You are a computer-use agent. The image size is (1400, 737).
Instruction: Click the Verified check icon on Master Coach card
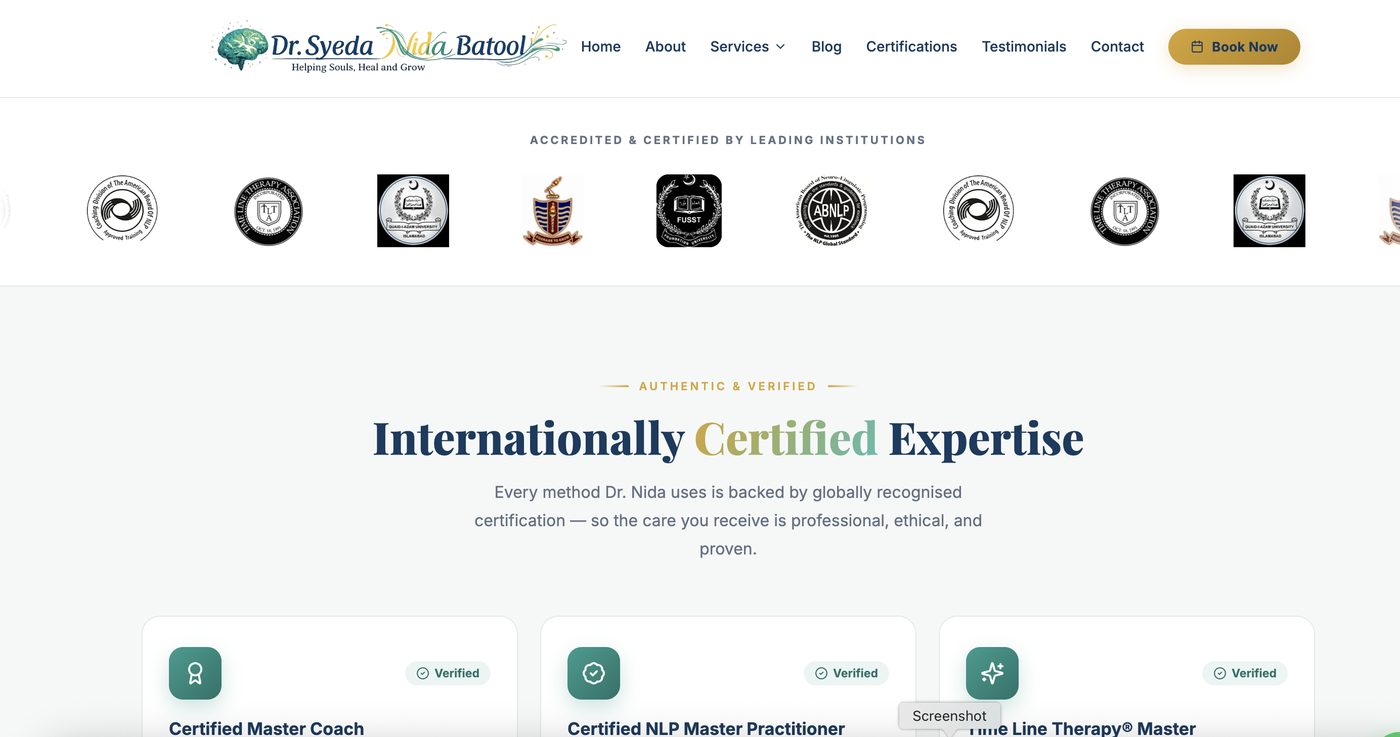[423, 673]
